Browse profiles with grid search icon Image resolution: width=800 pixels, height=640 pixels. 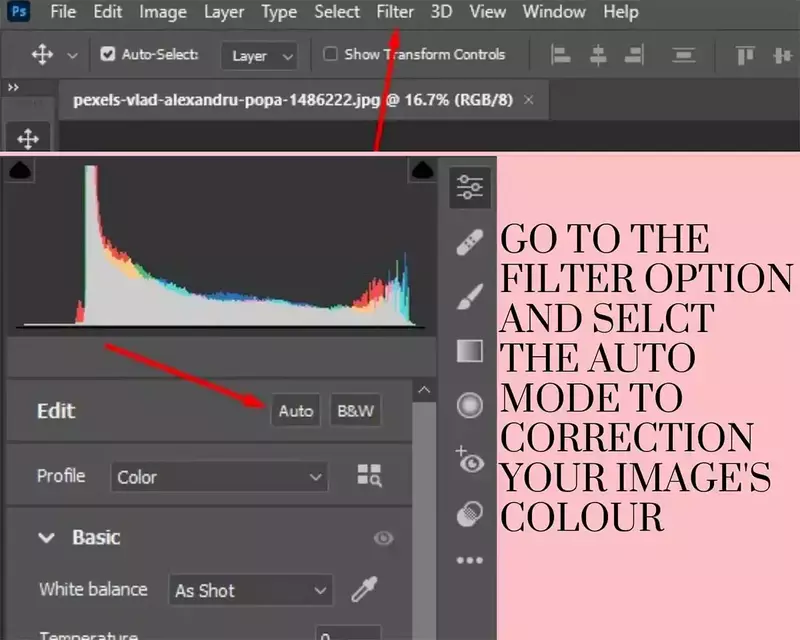point(369,475)
